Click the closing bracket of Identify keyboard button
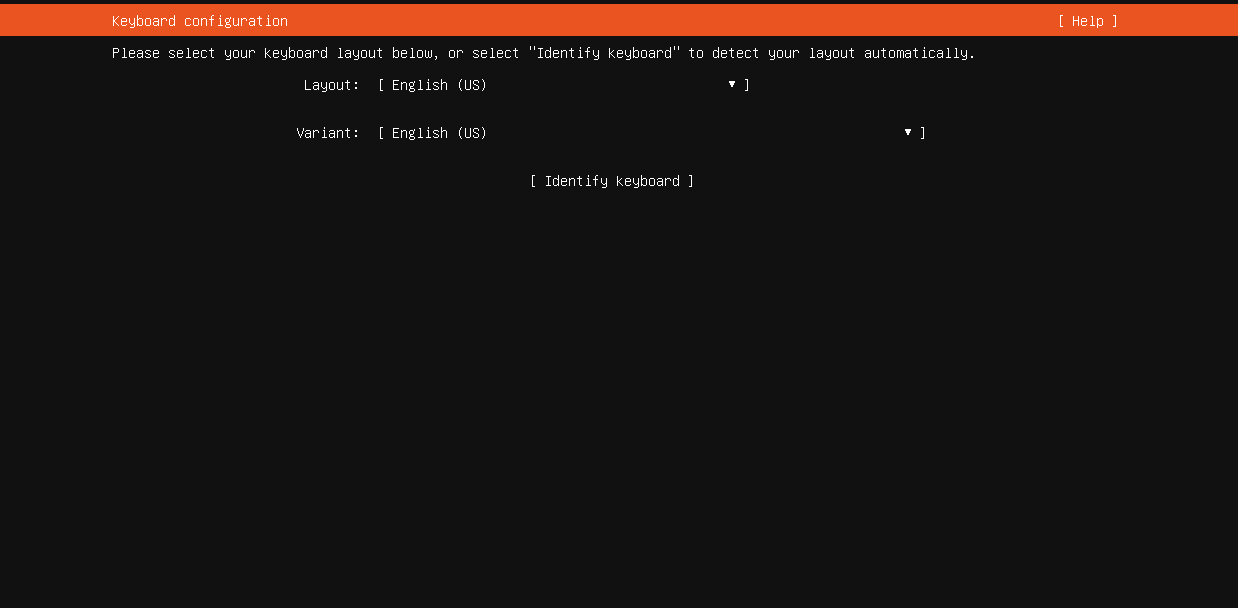This screenshot has width=1238, height=608. [691, 181]
